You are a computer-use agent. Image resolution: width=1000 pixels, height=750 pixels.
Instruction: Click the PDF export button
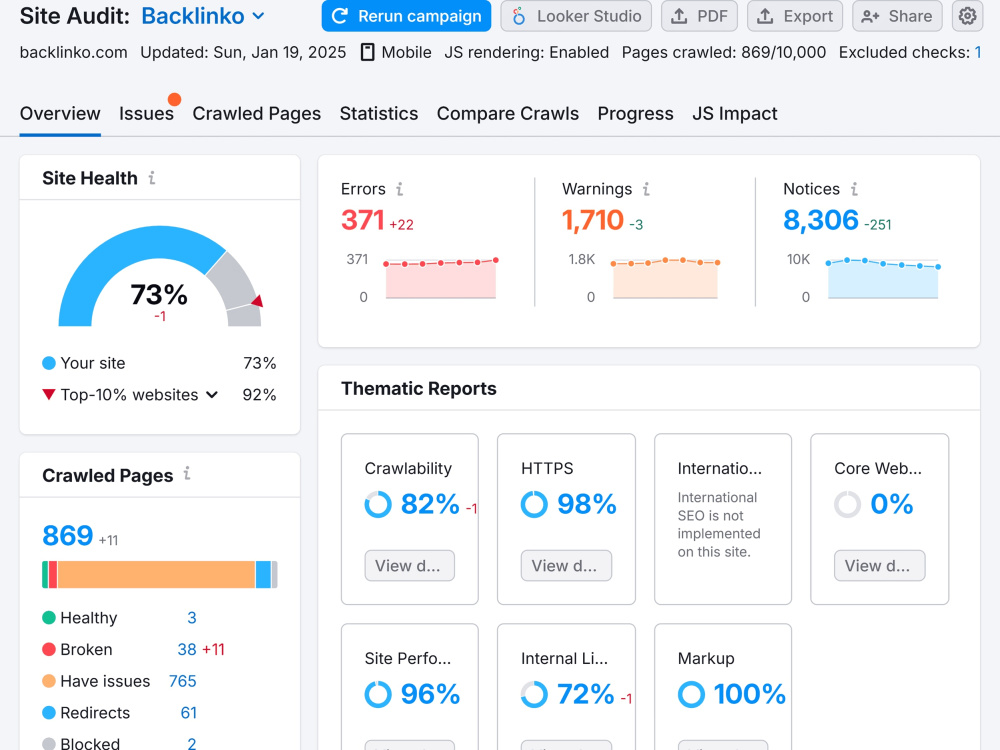[x=699, y=16]
